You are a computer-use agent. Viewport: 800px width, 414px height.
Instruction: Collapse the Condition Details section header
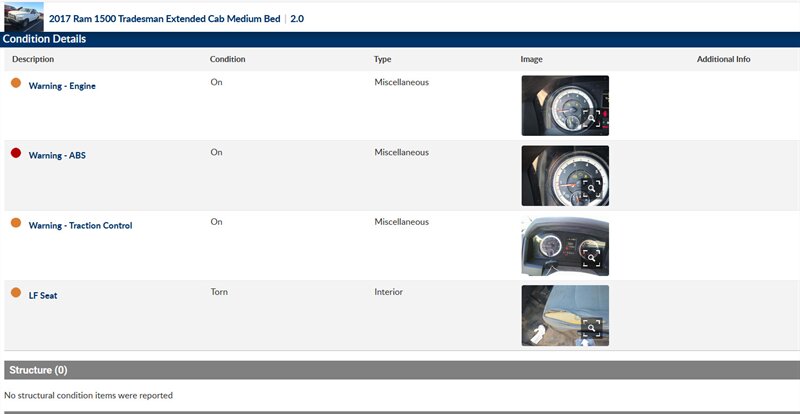coord(44,39)
